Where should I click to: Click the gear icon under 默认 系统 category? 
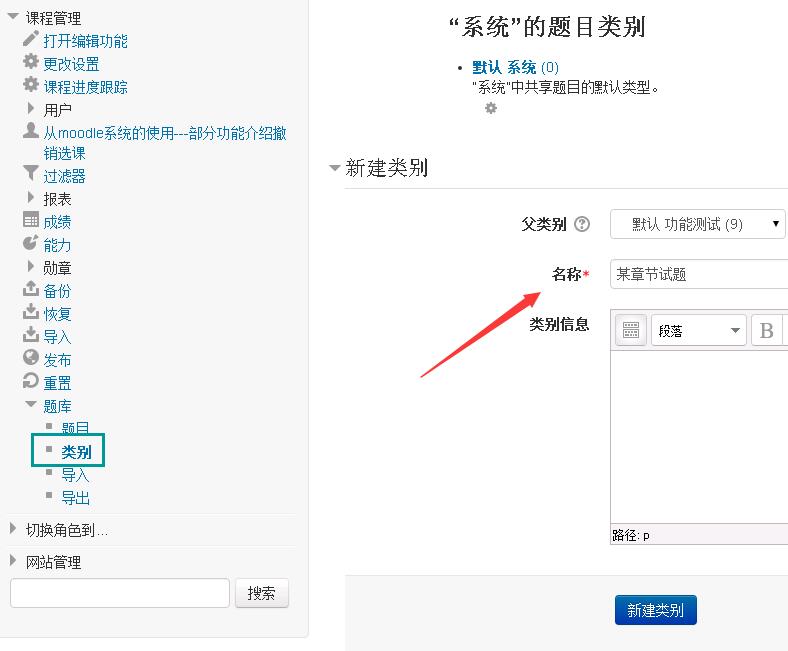pyautogui.click(x=491, y=108)
